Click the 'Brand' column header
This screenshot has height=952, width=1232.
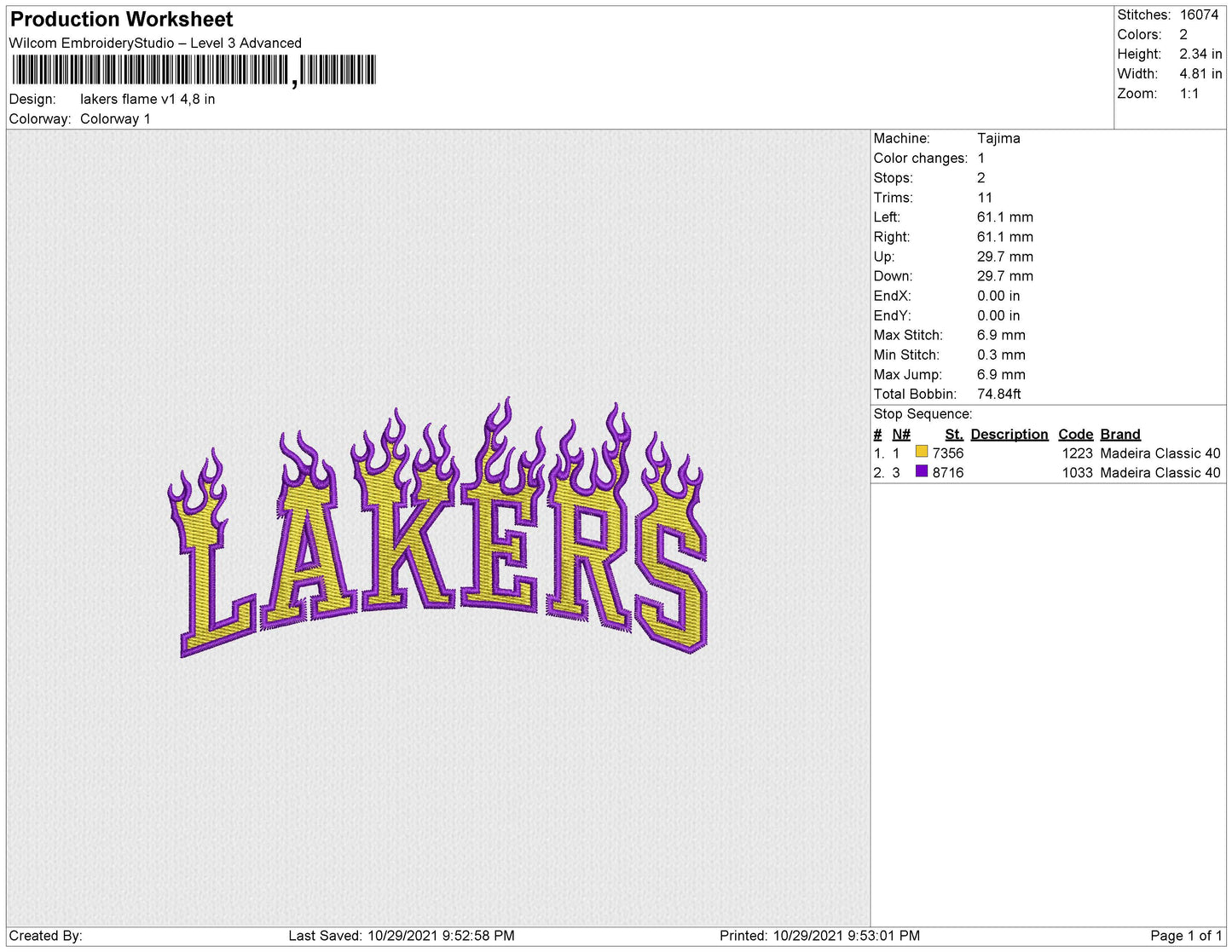coord(1120,435)
